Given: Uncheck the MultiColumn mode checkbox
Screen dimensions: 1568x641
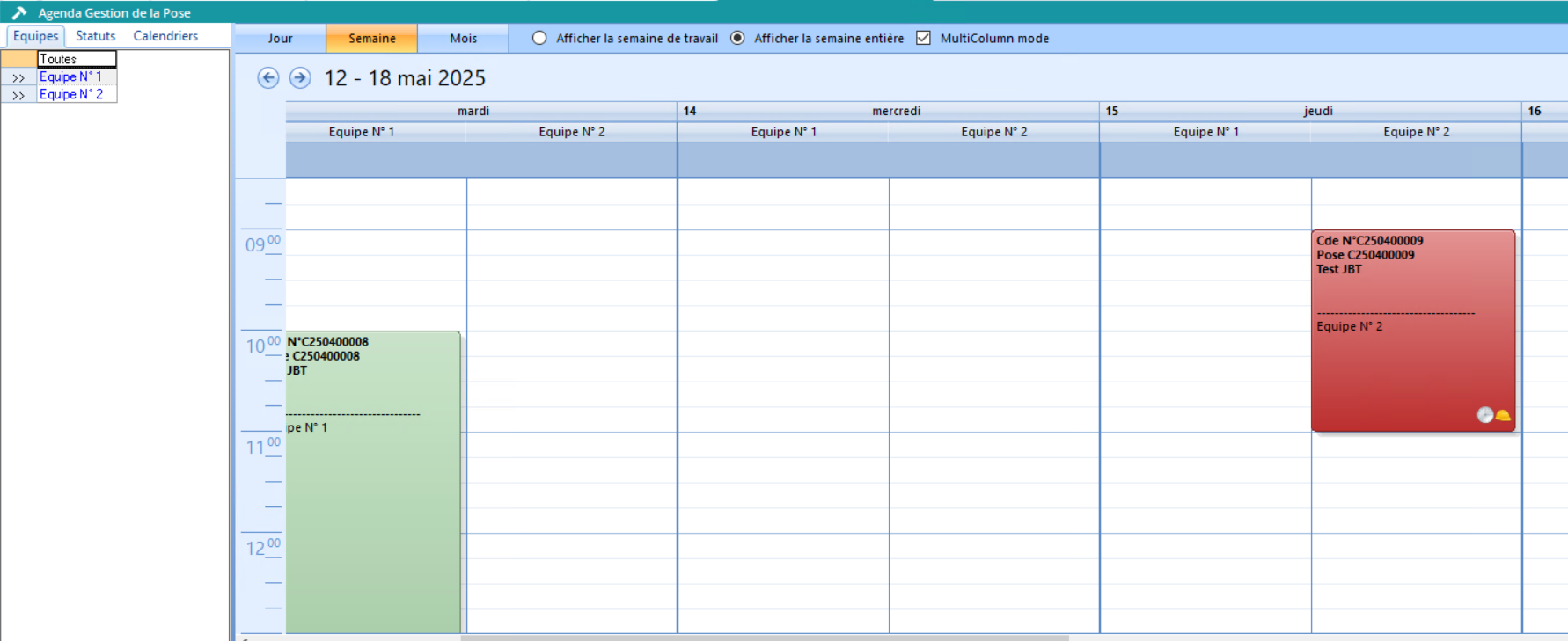Looking at the screenshot, I should click(x=923, y=38).
